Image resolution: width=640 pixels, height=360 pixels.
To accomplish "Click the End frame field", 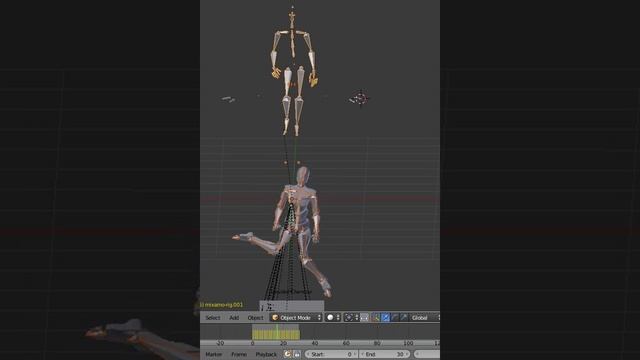I will coord(384,354).
